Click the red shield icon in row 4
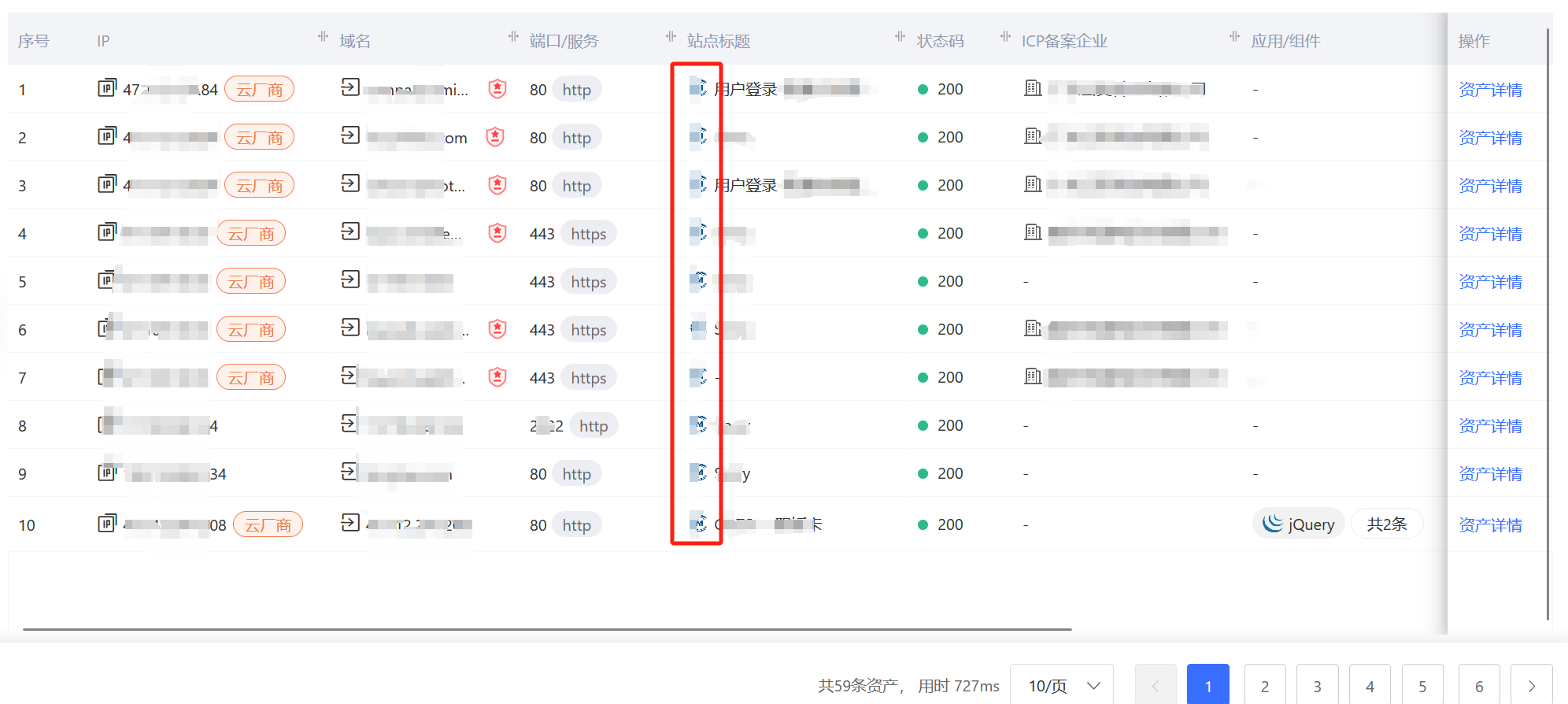1568x704 pixels. 497,232
